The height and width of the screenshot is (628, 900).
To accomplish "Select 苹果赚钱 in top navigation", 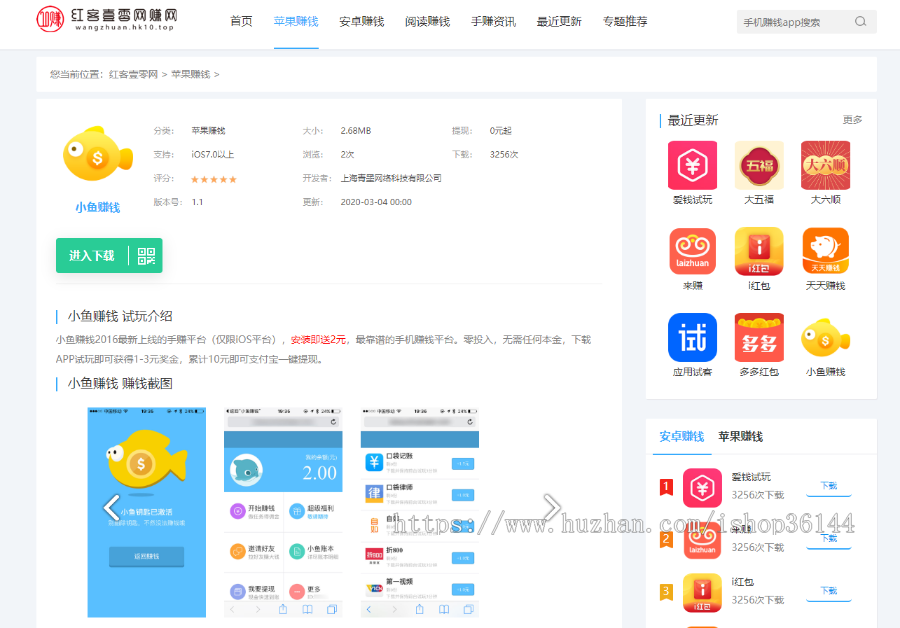I will coord(296,22).
